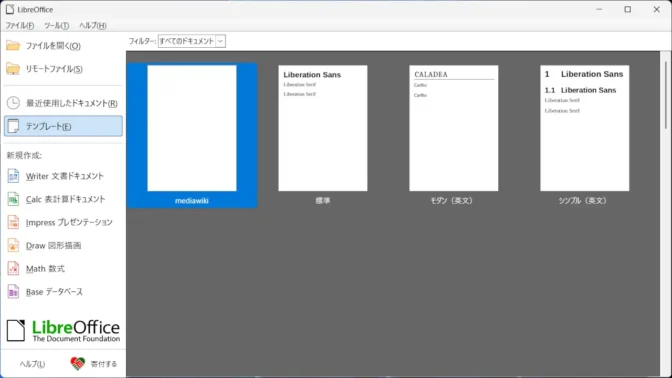Click リモートファイル button label
Screen dimensions: 672x378
tap(54, 69)
